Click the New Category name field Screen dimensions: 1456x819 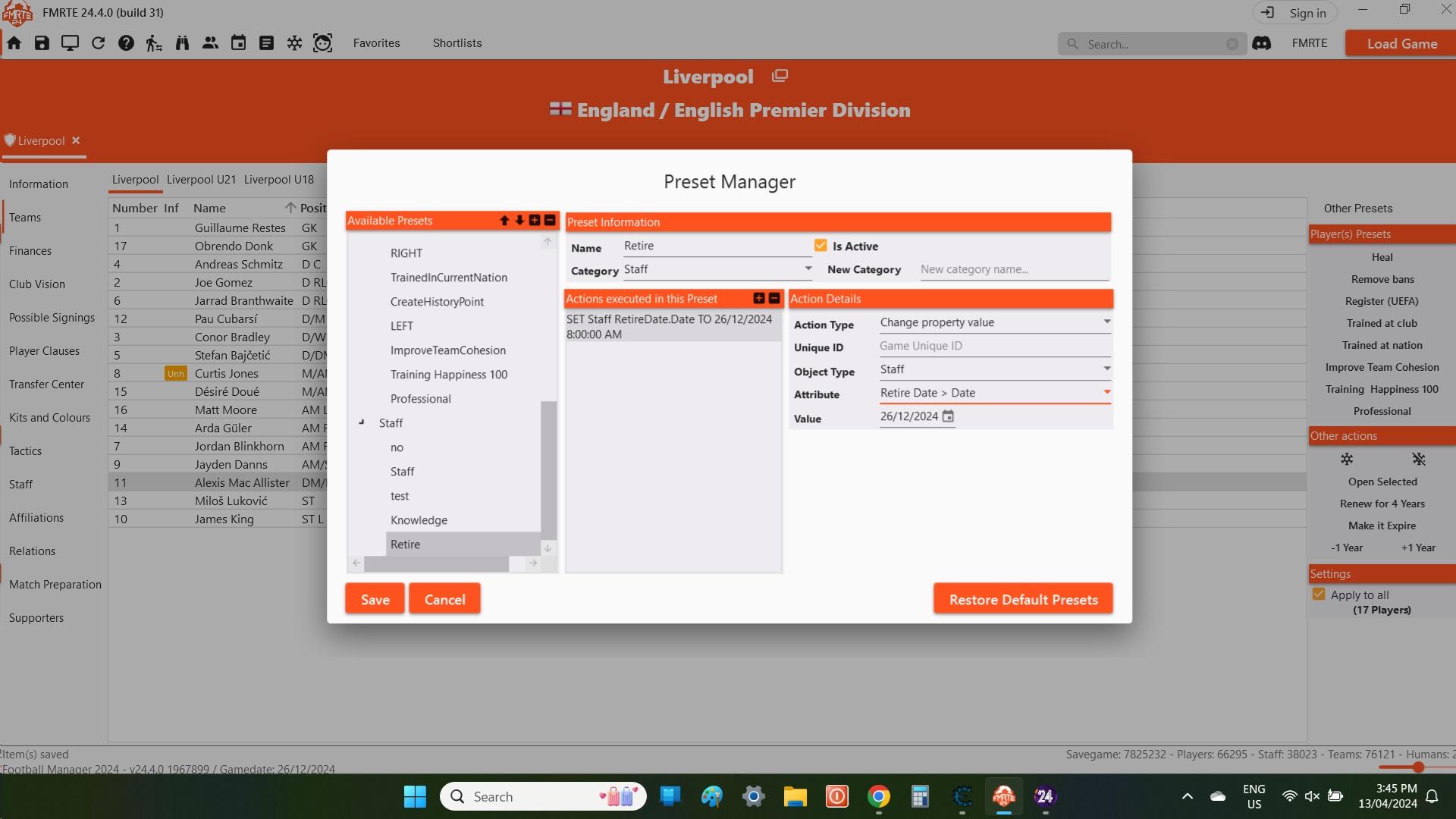[x=1014, y=269]
